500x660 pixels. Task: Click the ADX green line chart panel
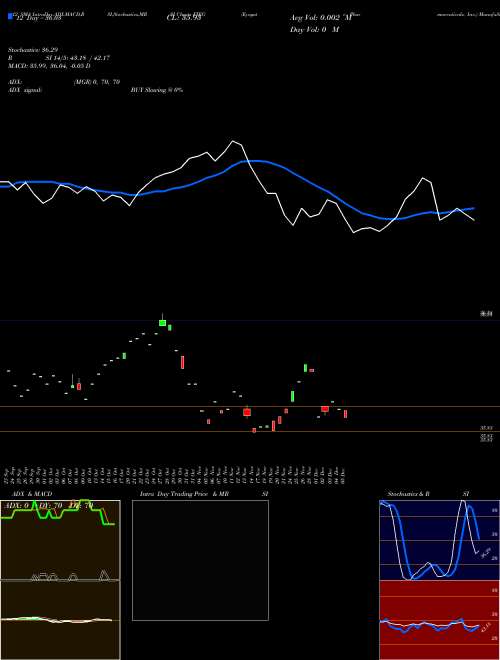60,540
